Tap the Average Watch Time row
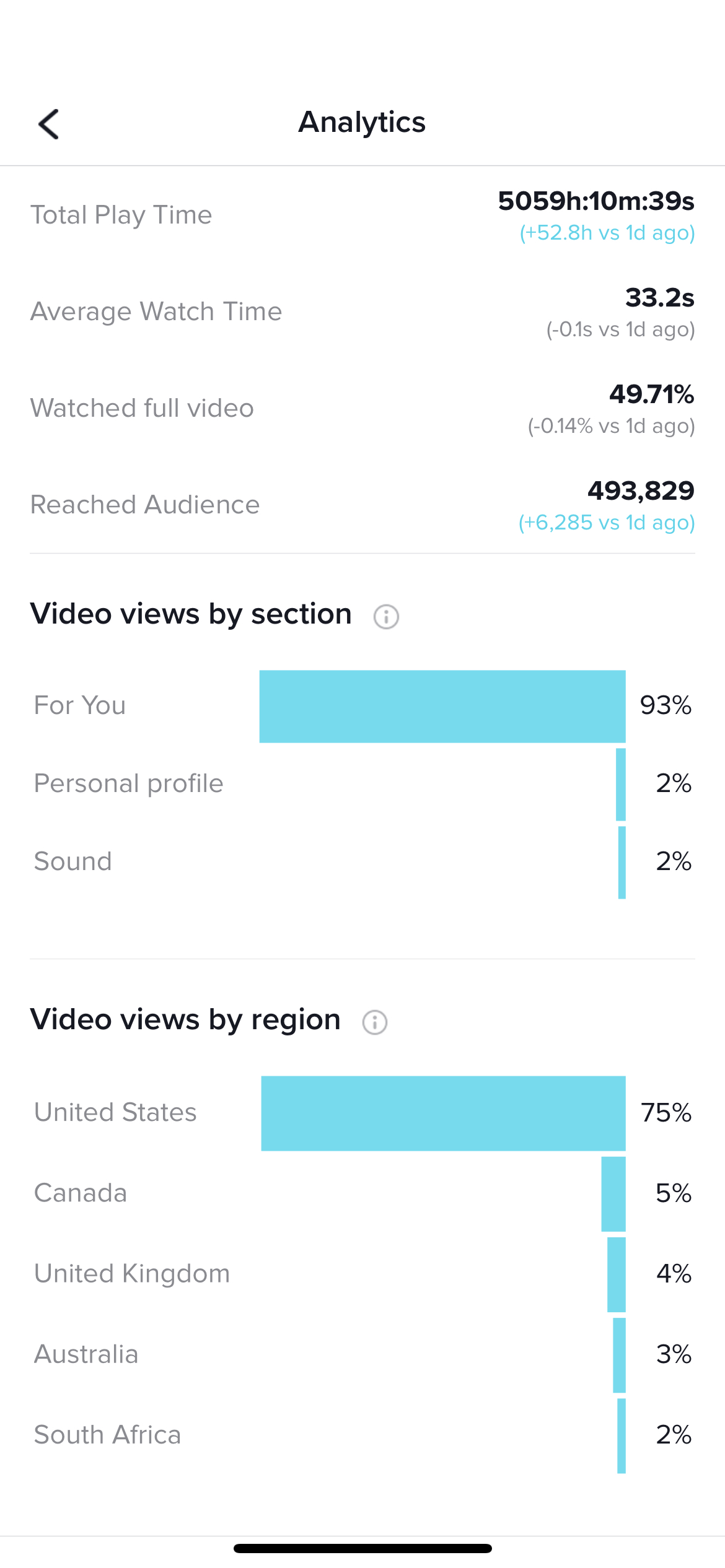725x1568 pixels. [x=362, y=311]
